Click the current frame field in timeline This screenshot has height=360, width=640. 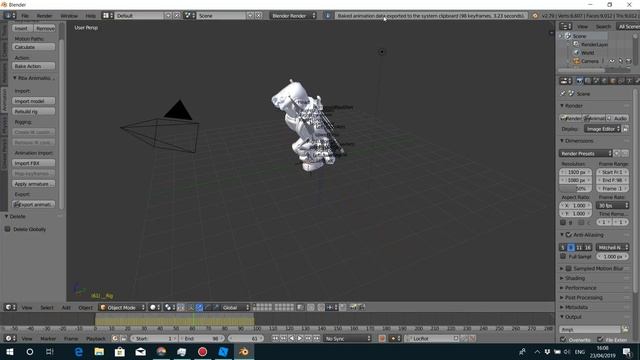[246, 338]
